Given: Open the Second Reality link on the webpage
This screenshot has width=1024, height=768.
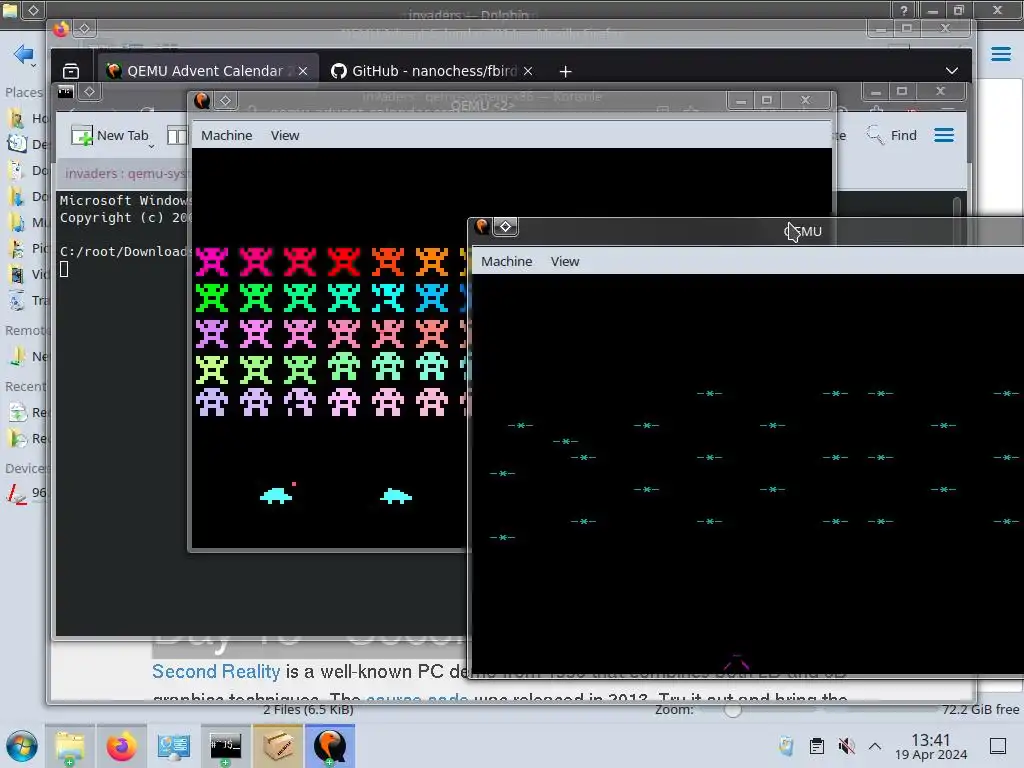Looking at the screenshot, I should (x=216, y=671).
